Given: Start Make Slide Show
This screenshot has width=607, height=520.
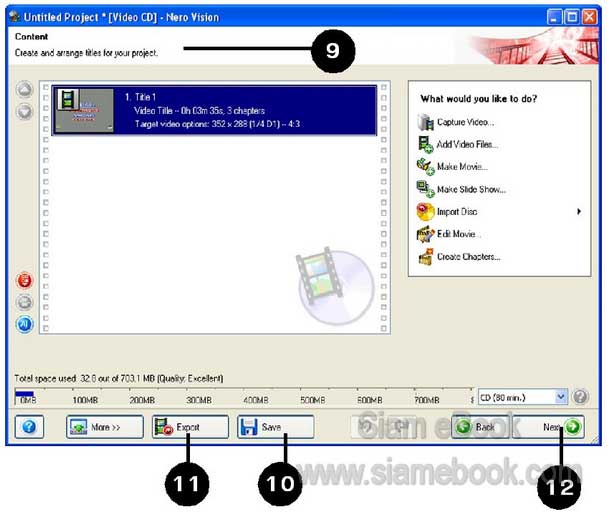Looking at the screenshot, I should 471,189.
